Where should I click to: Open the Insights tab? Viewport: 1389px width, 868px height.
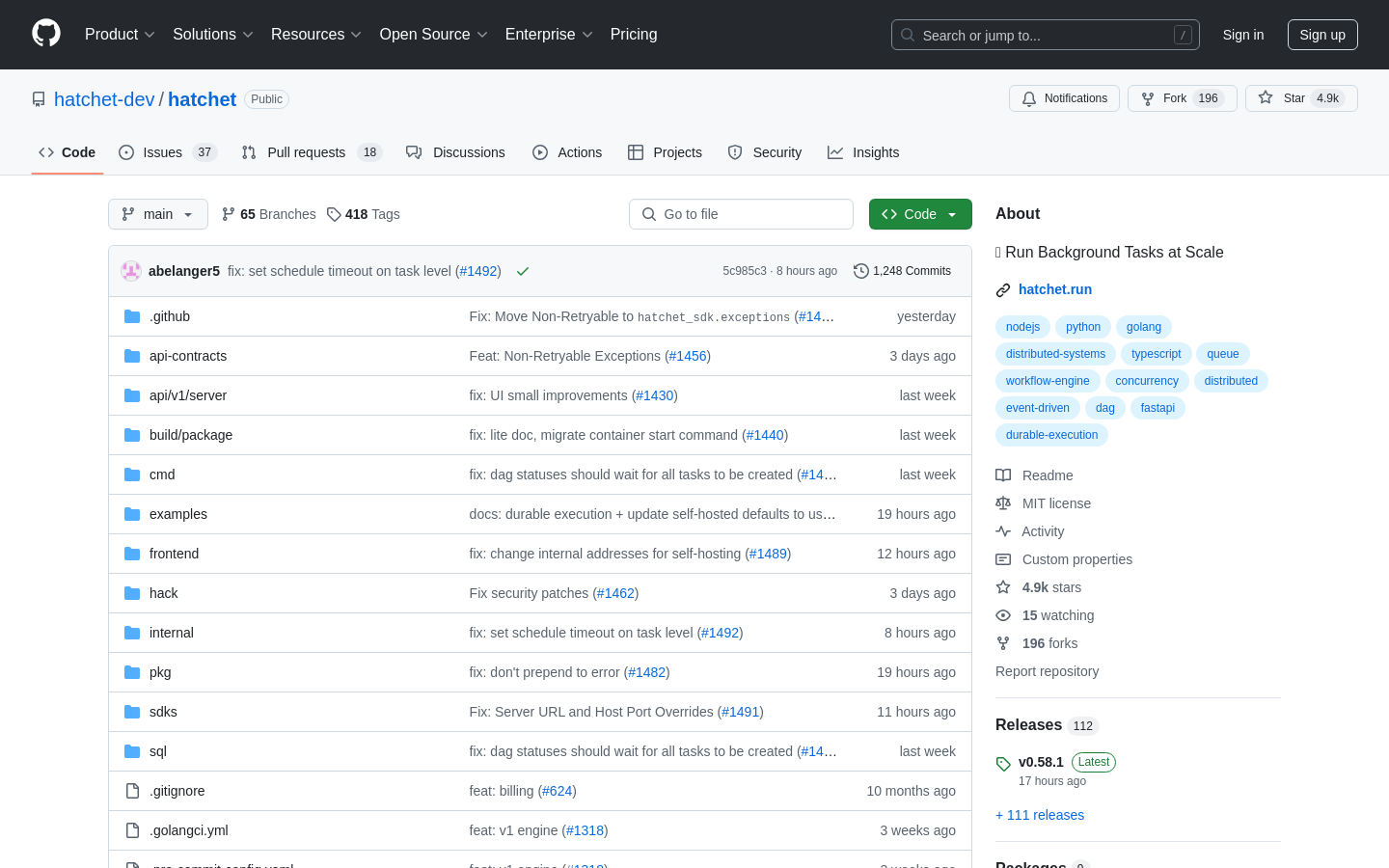coord(863,152)
